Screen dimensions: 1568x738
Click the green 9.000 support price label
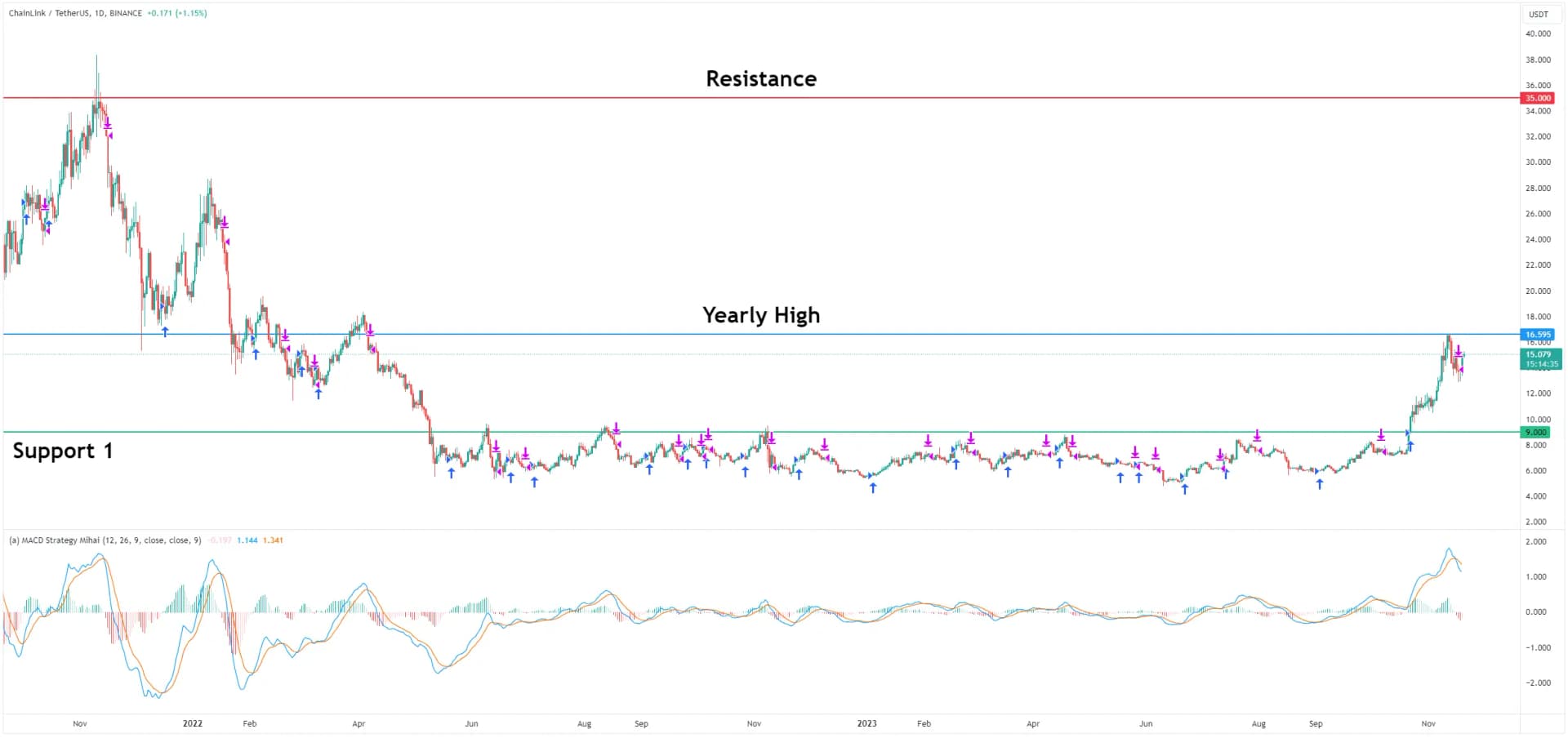click(1536, 432)
